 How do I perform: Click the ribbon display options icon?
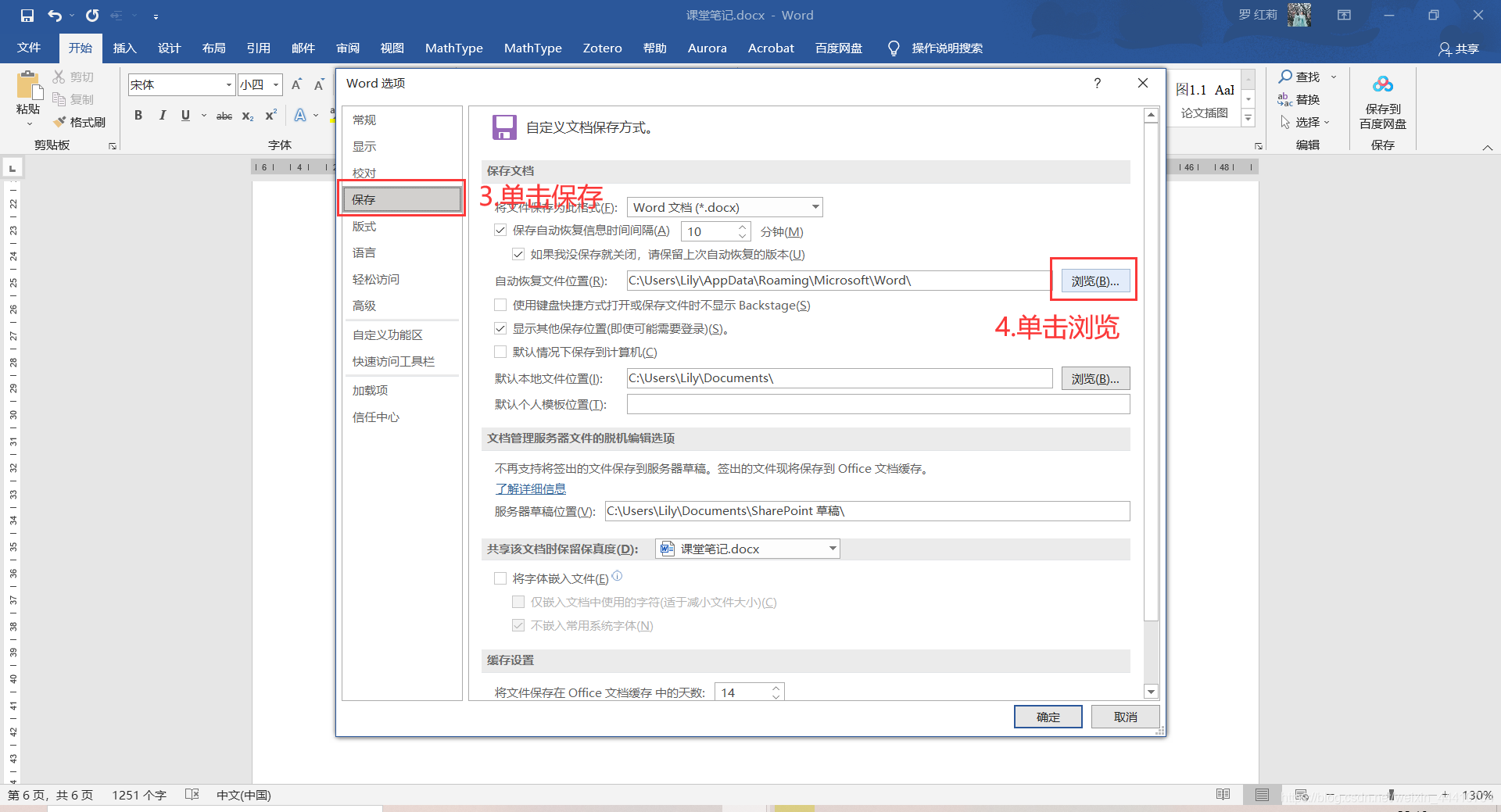coord(1344,15)
